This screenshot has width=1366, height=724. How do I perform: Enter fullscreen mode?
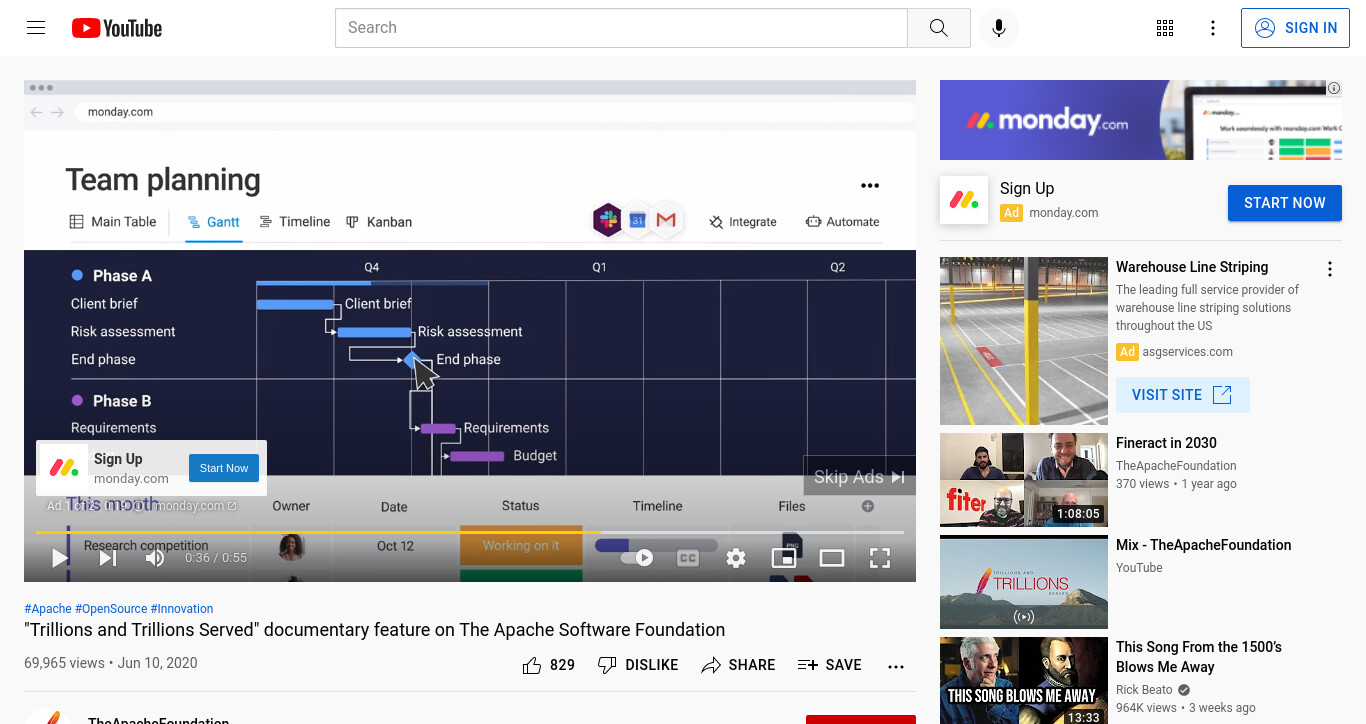coord(880,558)
